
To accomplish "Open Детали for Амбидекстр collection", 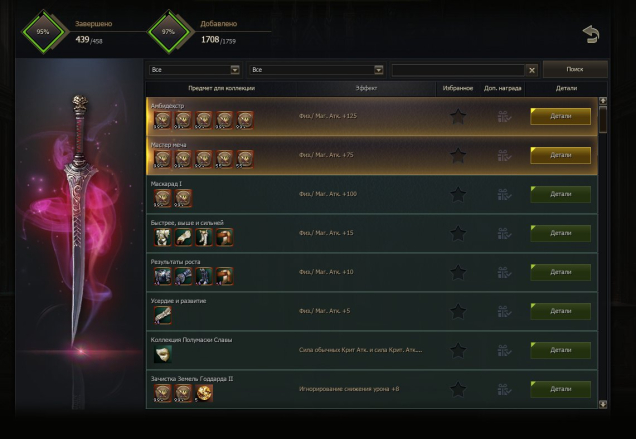I will point(561,116).
